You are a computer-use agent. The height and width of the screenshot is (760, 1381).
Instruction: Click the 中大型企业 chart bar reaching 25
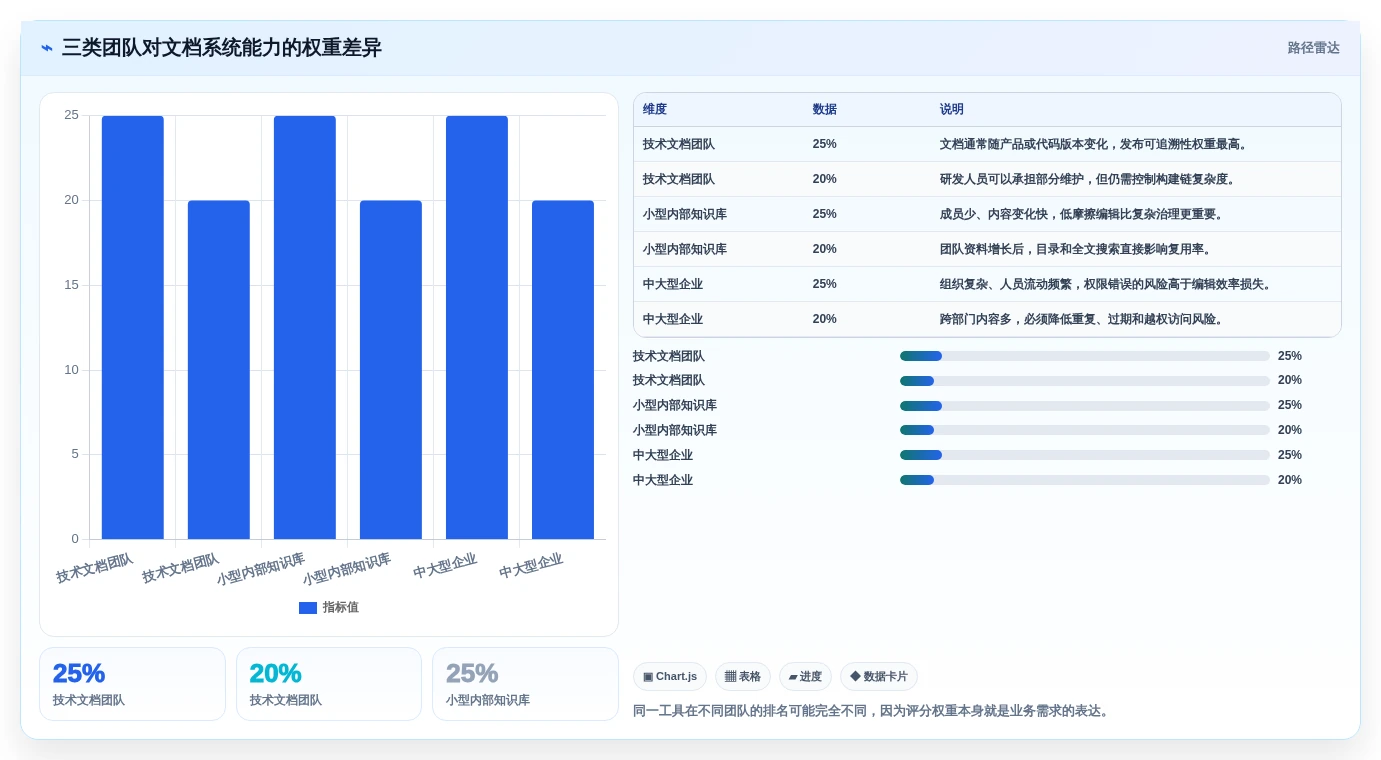click(x=477, y=327)
